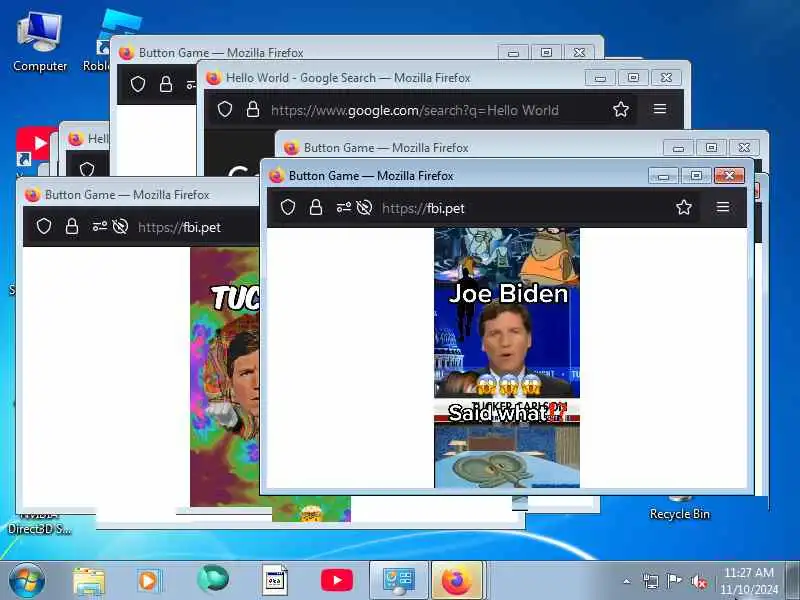The height and width of the screenshot is (600, 800).
Task: Open YouTube shortcut in taskbar
Action: (337, 580)
